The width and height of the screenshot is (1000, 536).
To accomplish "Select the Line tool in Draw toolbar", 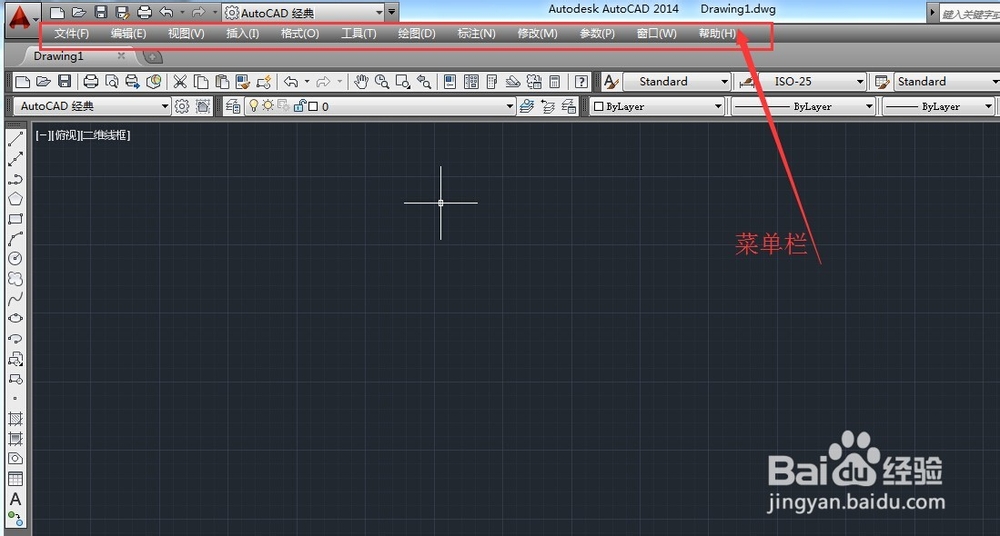I will [x=15, y=139].
